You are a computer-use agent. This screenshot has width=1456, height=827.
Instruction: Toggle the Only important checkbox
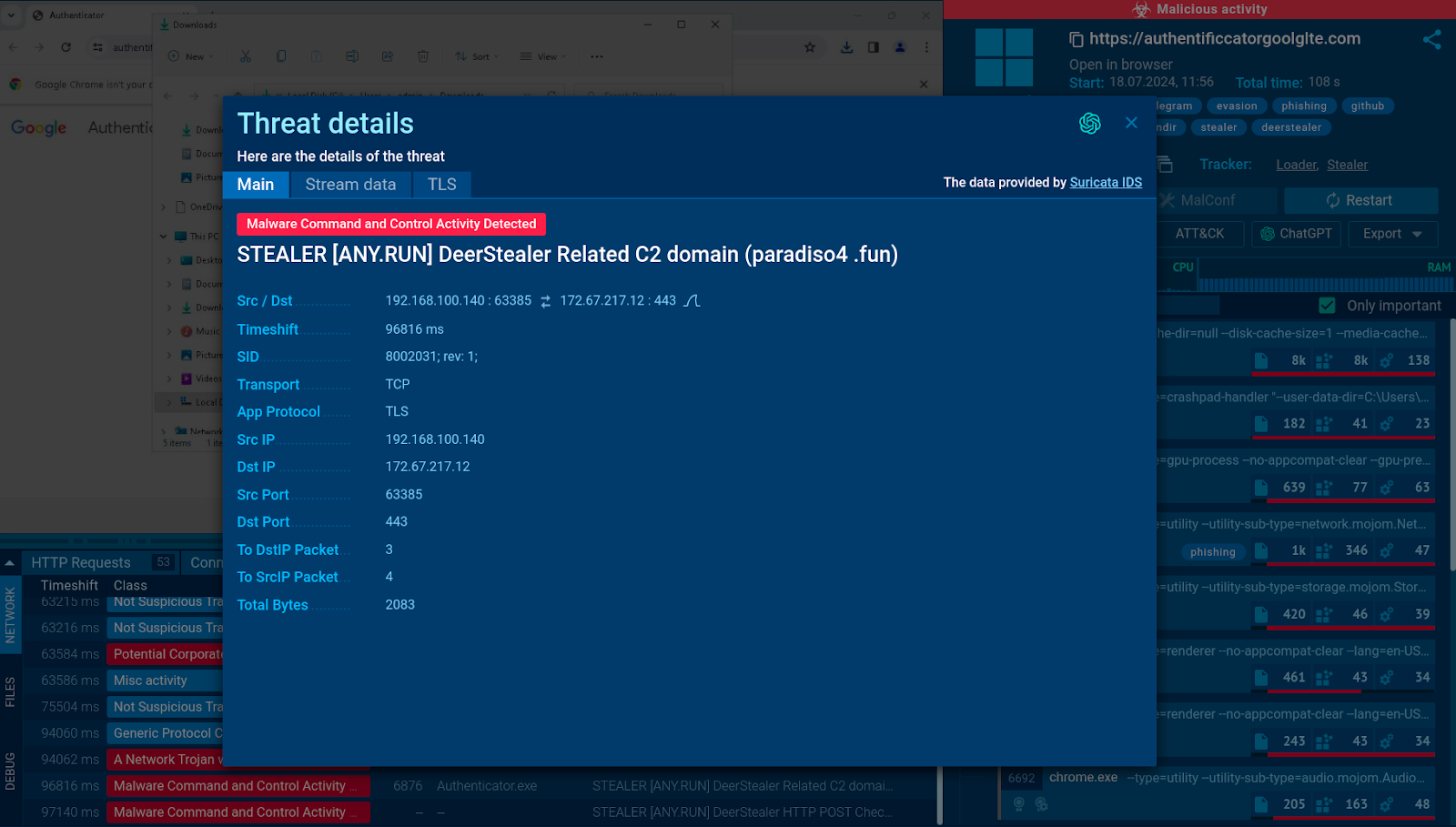click(1327, 306)
